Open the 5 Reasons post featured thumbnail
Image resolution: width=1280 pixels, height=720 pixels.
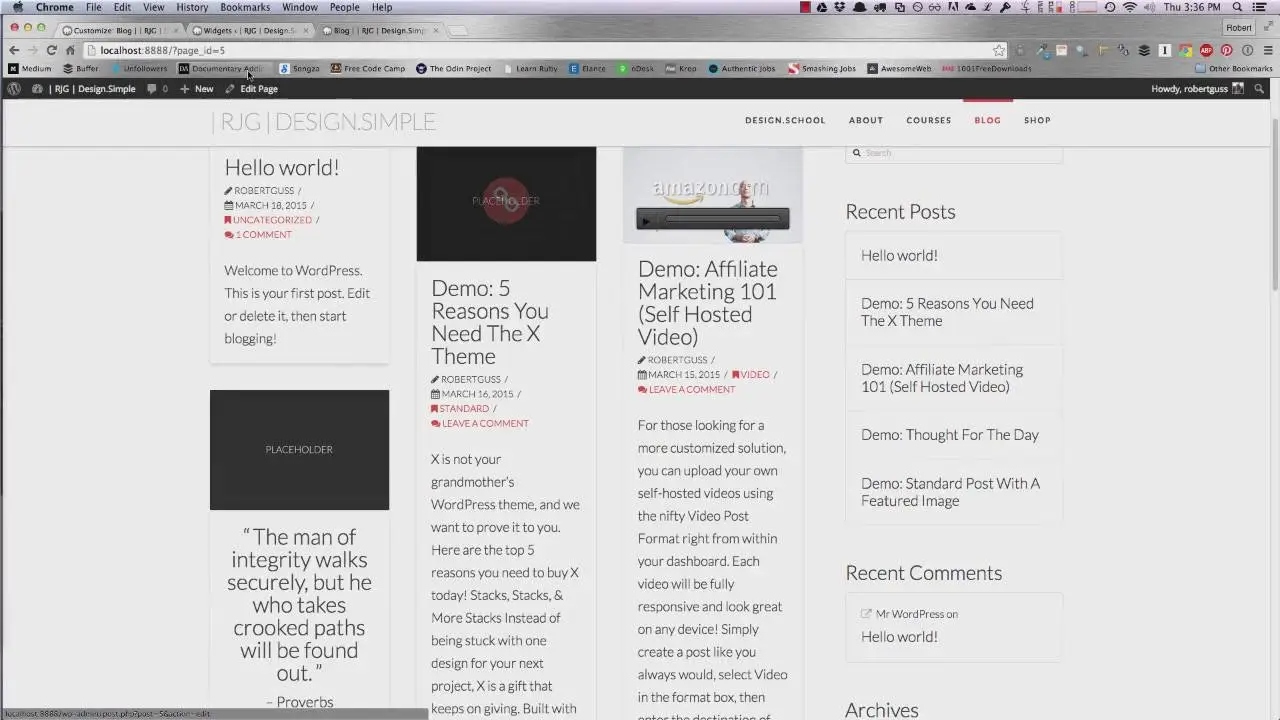pos(506,204)
